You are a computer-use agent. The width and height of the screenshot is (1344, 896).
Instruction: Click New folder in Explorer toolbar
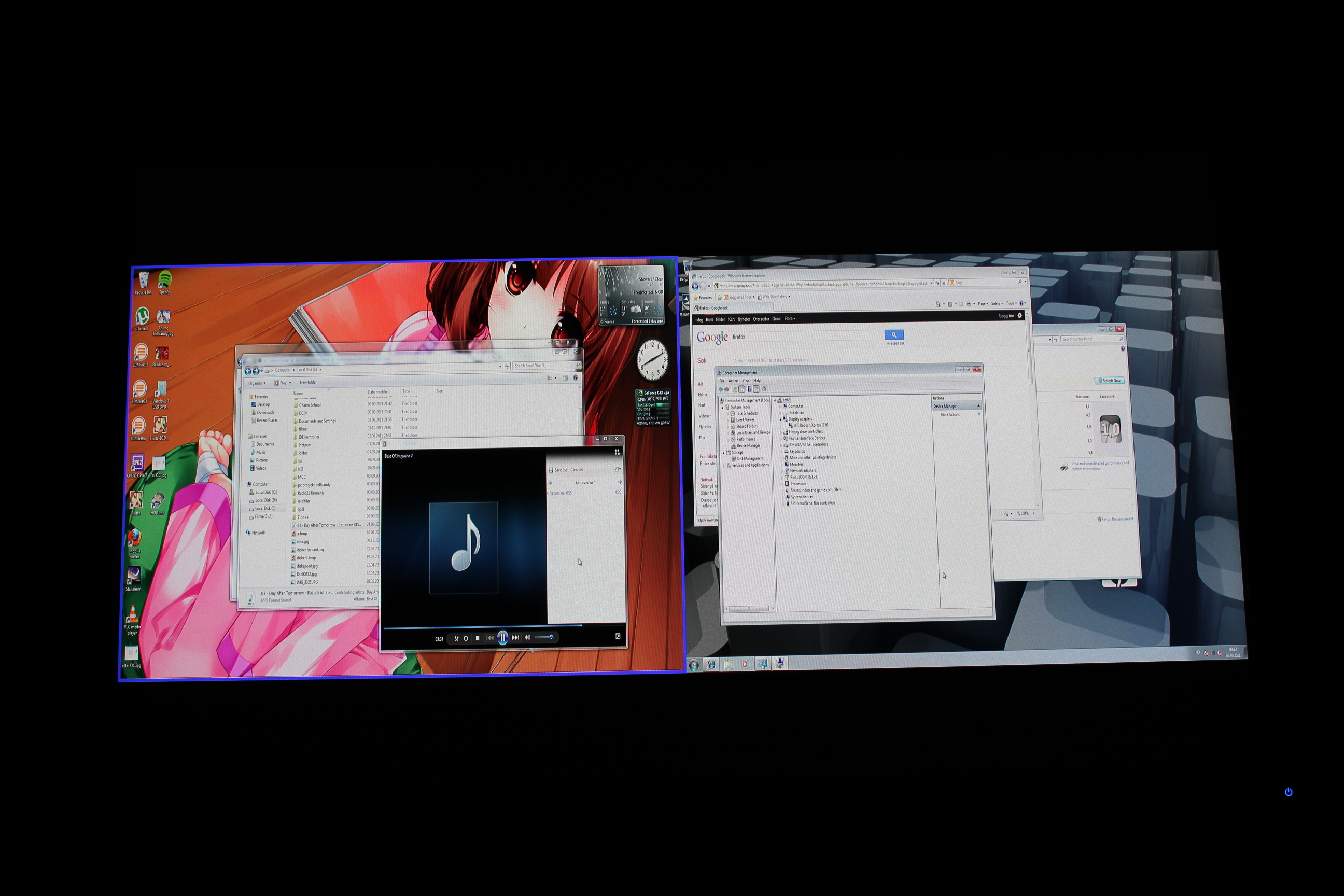[308, 382]
